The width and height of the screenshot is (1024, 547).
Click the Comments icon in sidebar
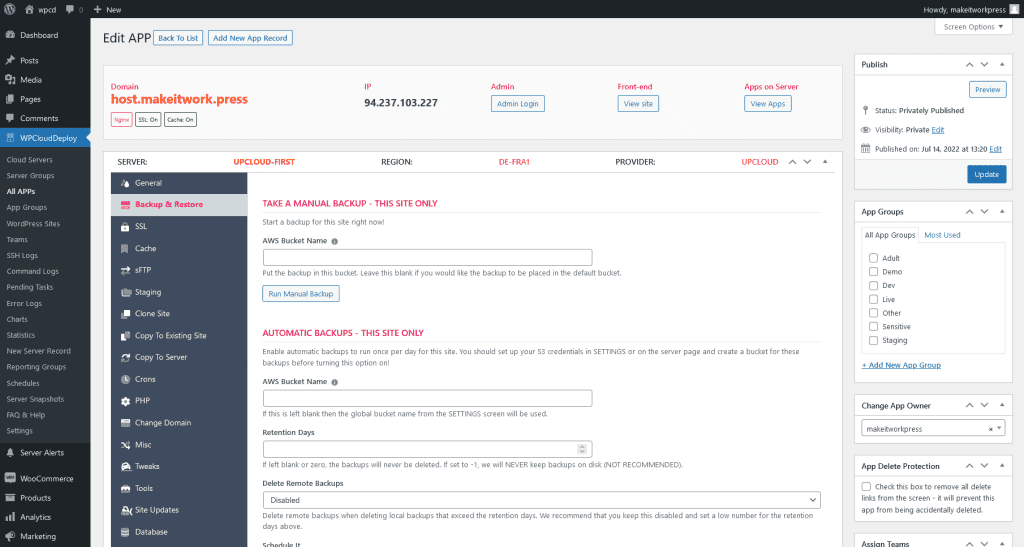point(10,118)
